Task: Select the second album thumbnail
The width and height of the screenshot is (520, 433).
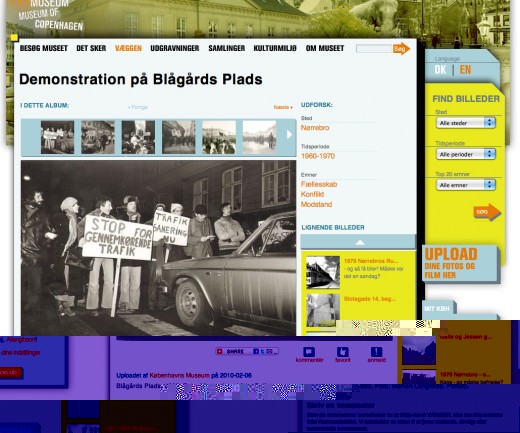Action: click(x=98, y=137)
